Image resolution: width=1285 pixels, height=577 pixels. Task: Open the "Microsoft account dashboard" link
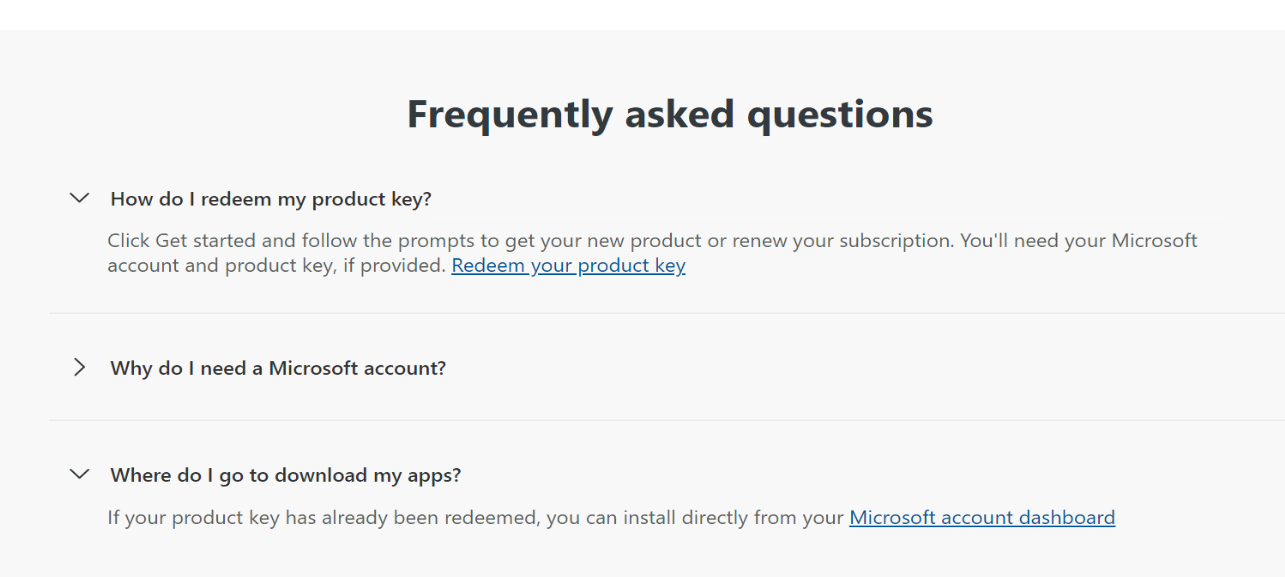[x=982, y=518]
